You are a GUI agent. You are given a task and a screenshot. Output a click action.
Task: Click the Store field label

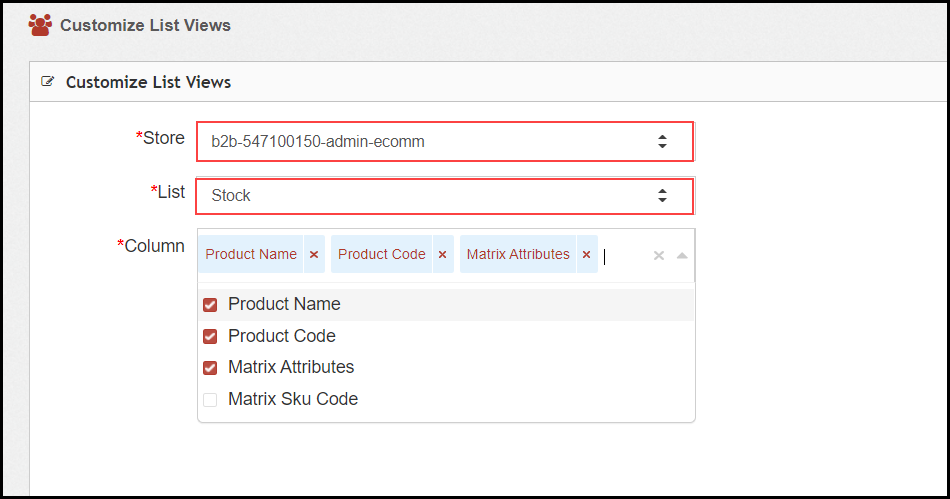pyautogui.click(x=160, y=138)
